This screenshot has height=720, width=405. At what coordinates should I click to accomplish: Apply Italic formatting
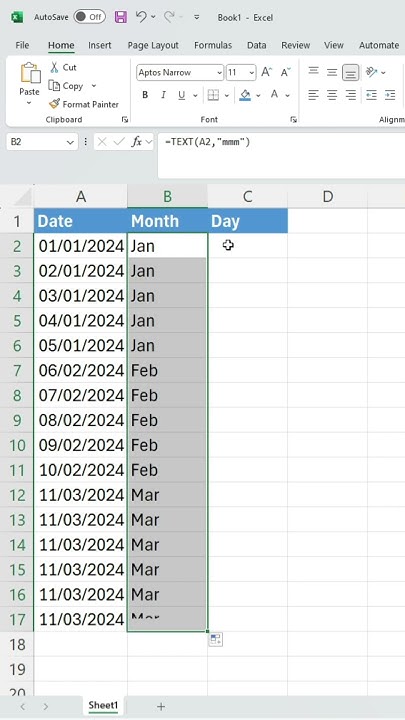click(x=163, y=95)
